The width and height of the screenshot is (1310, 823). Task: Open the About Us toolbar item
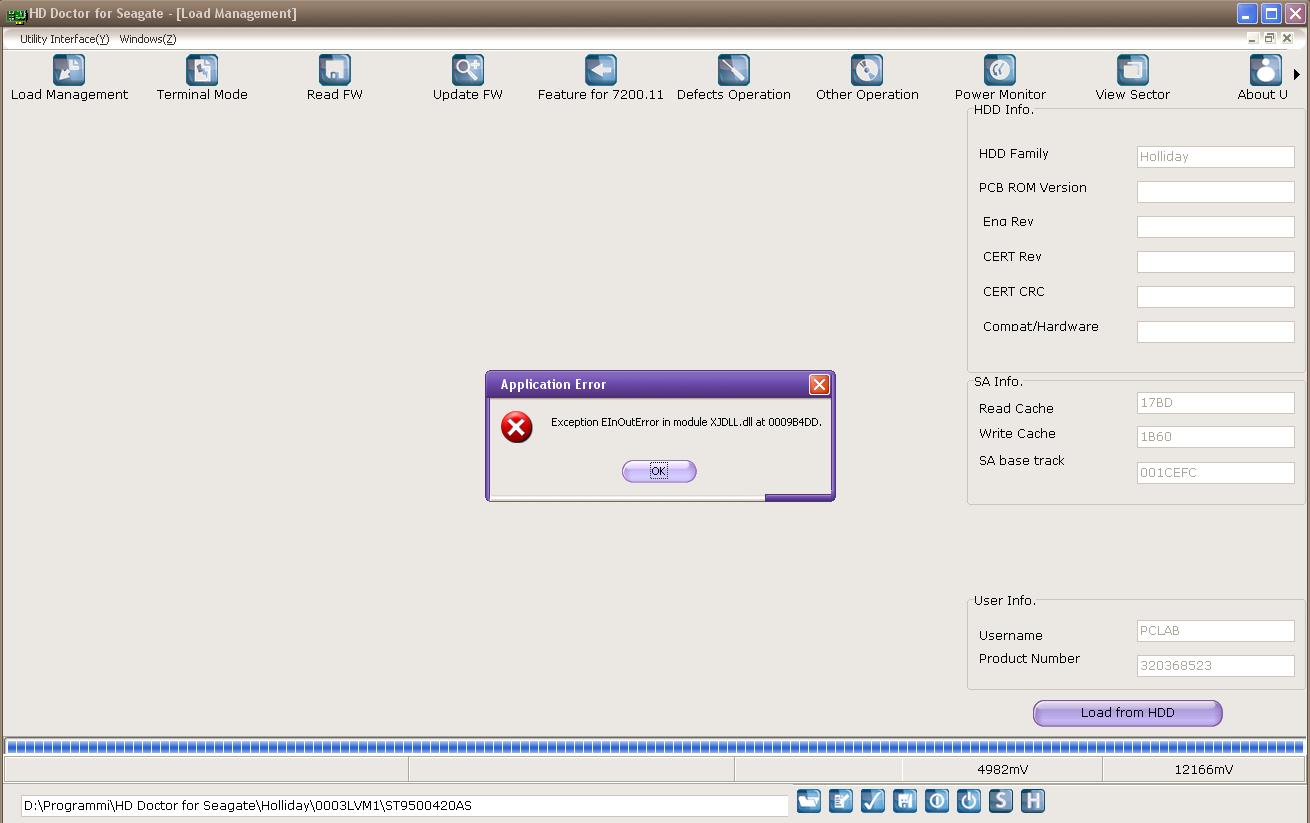tap(1264, 78)
